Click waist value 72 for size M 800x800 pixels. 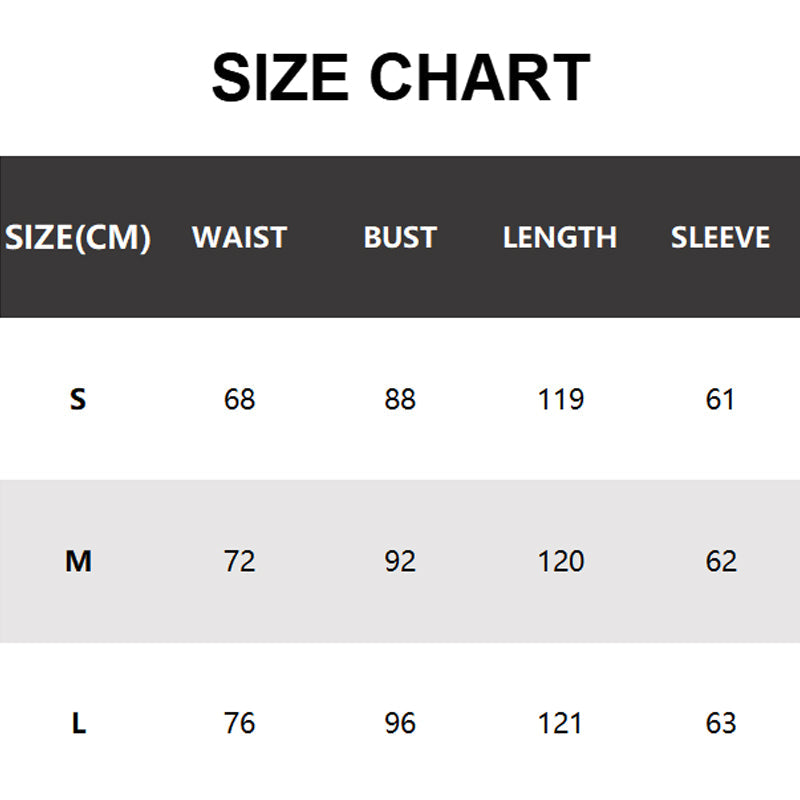[240, 562]
